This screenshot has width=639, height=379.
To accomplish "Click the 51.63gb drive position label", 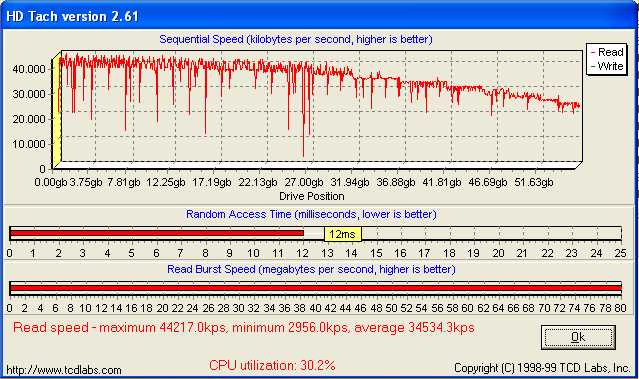I will (x=534, y=182).
